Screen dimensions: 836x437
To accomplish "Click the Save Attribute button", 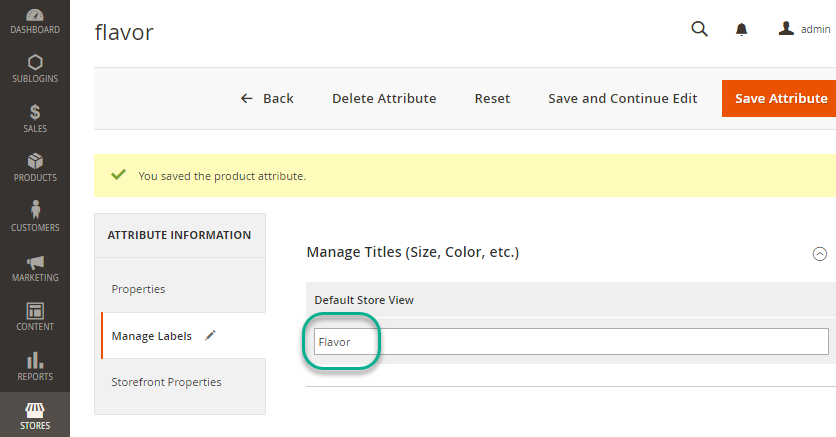I will (x=780, y=98).
